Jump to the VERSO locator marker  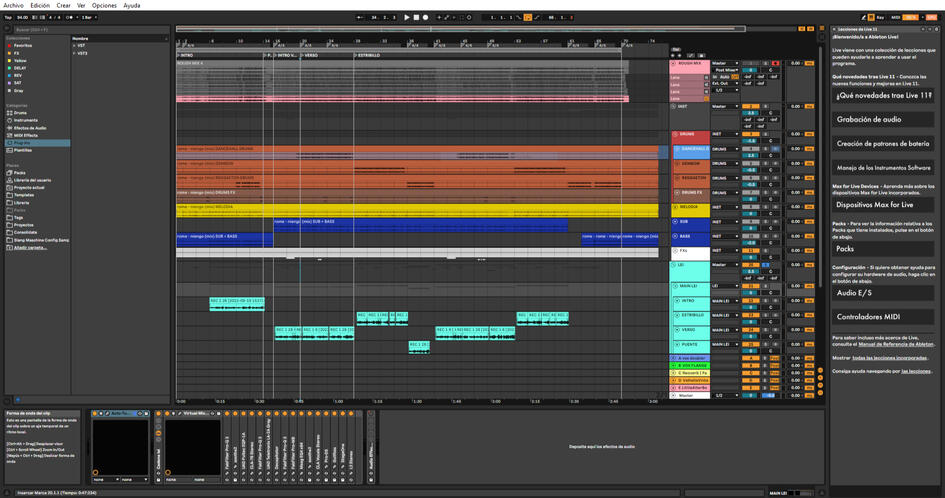pyautogui.click(x=309, y=55)
